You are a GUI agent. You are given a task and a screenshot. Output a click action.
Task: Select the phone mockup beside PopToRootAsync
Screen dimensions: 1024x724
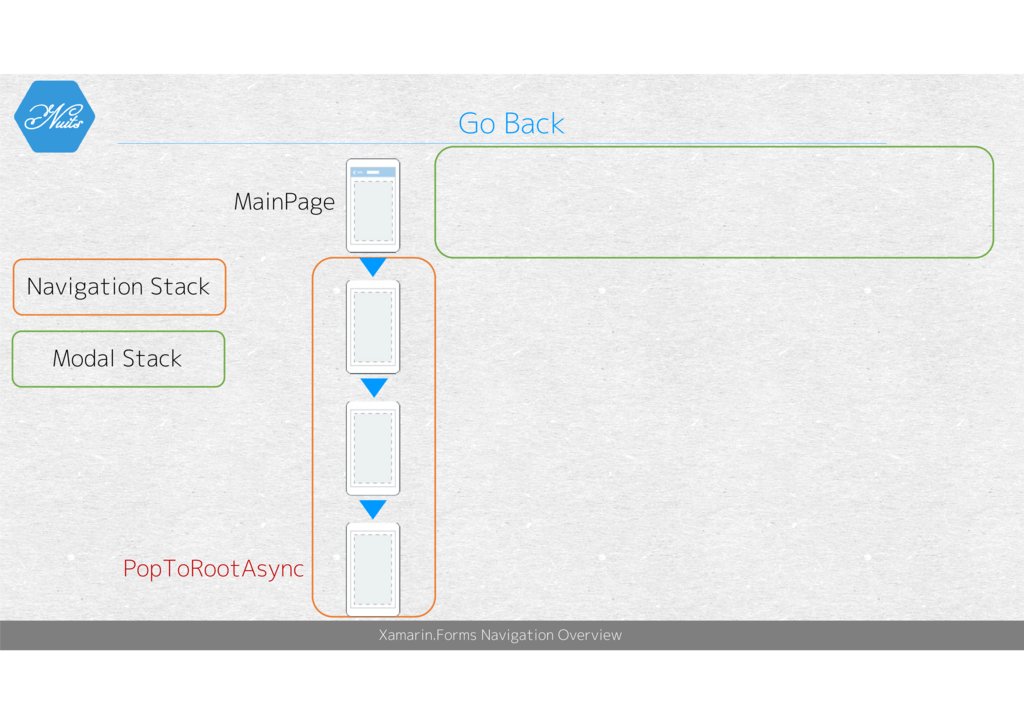(x=373, y=569)
